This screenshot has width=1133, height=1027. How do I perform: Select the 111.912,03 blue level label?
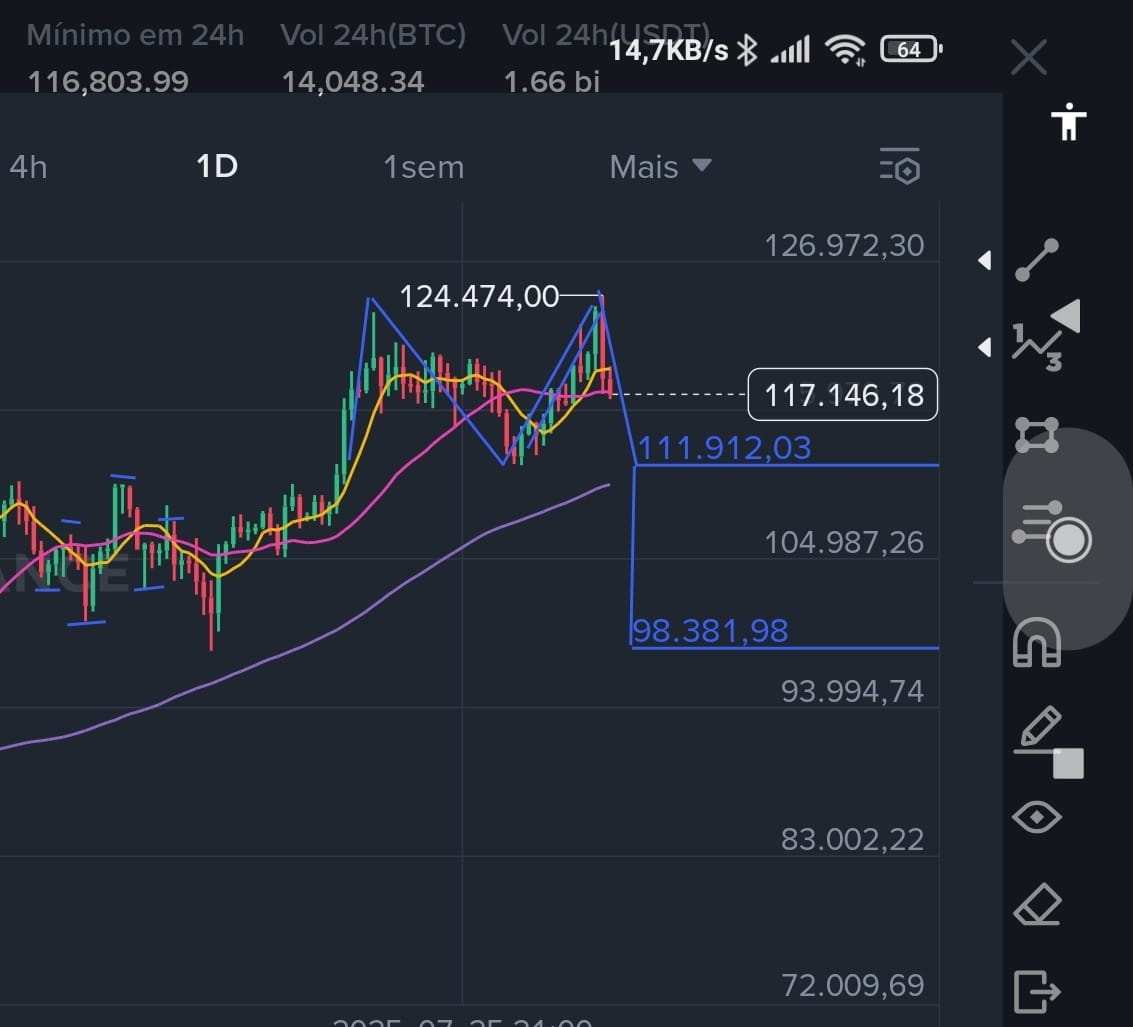click(x=724, y=448)
